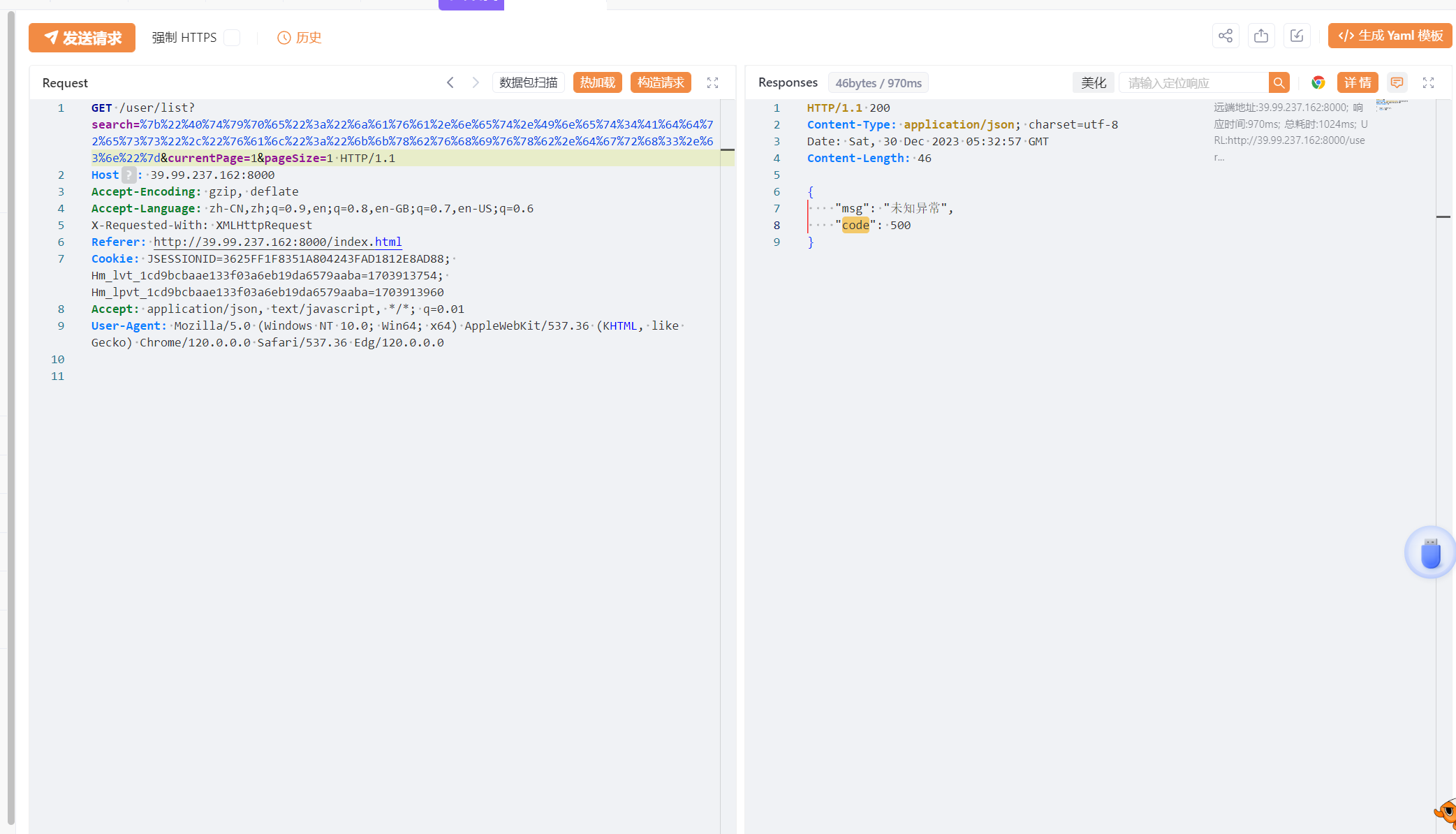Click the share icon in top toolbar
Screen dimensions: 1456x834
(1226, 36)
